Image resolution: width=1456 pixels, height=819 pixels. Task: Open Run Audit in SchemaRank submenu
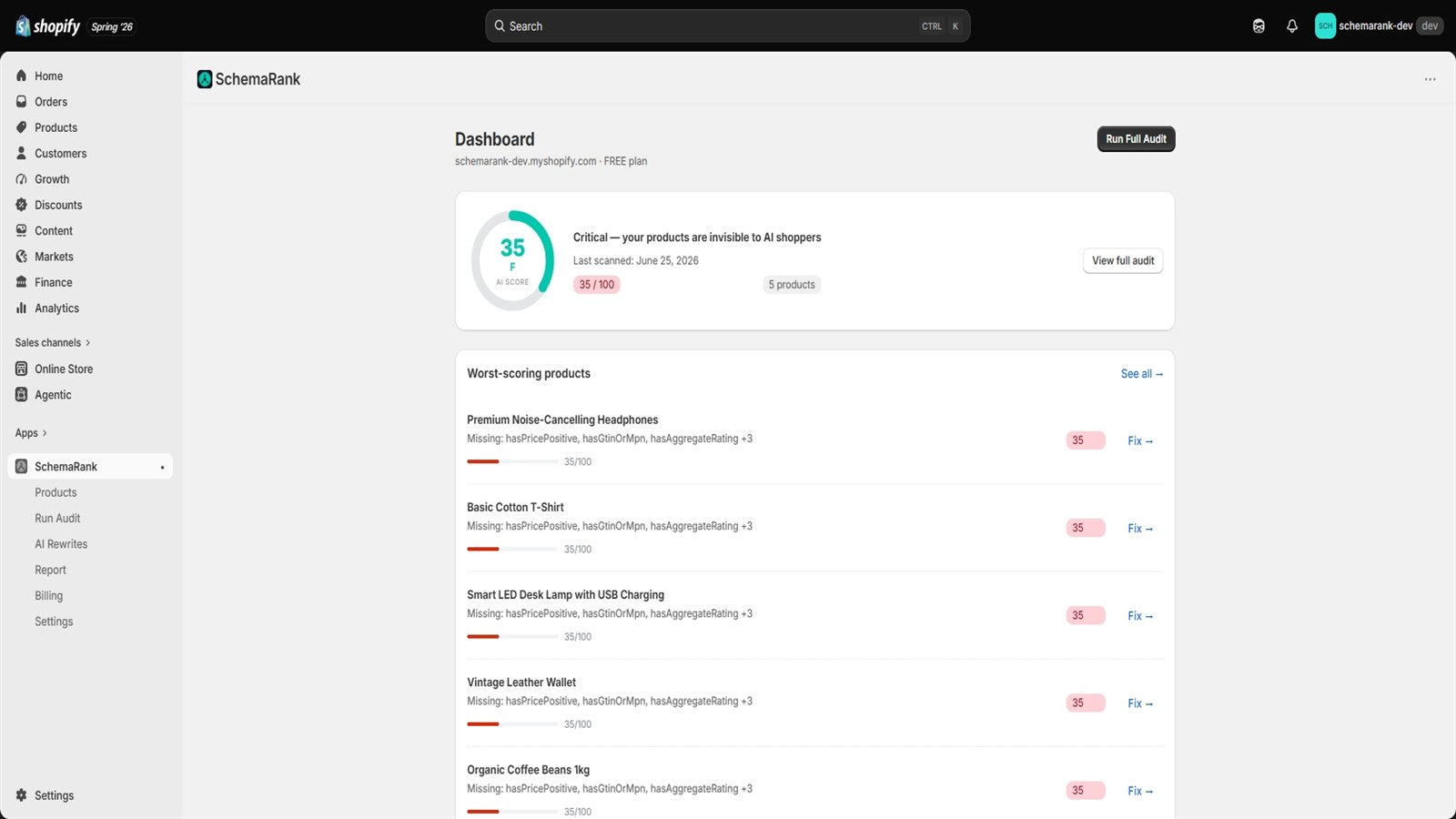57,519
